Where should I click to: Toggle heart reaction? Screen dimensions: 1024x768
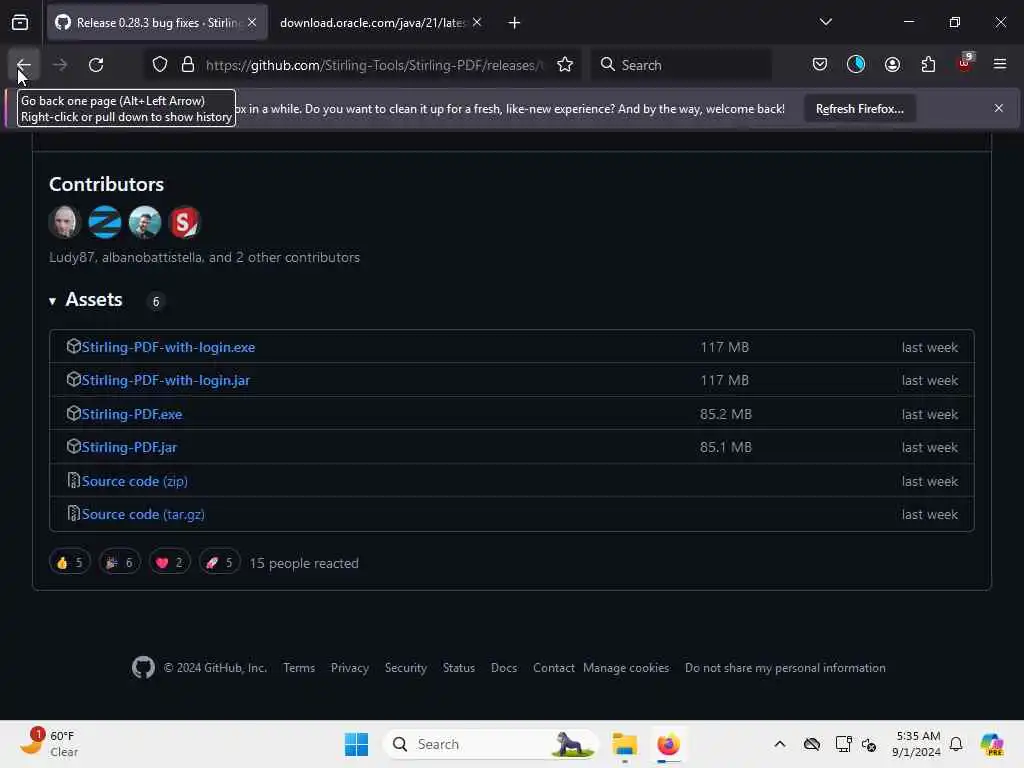170,563
